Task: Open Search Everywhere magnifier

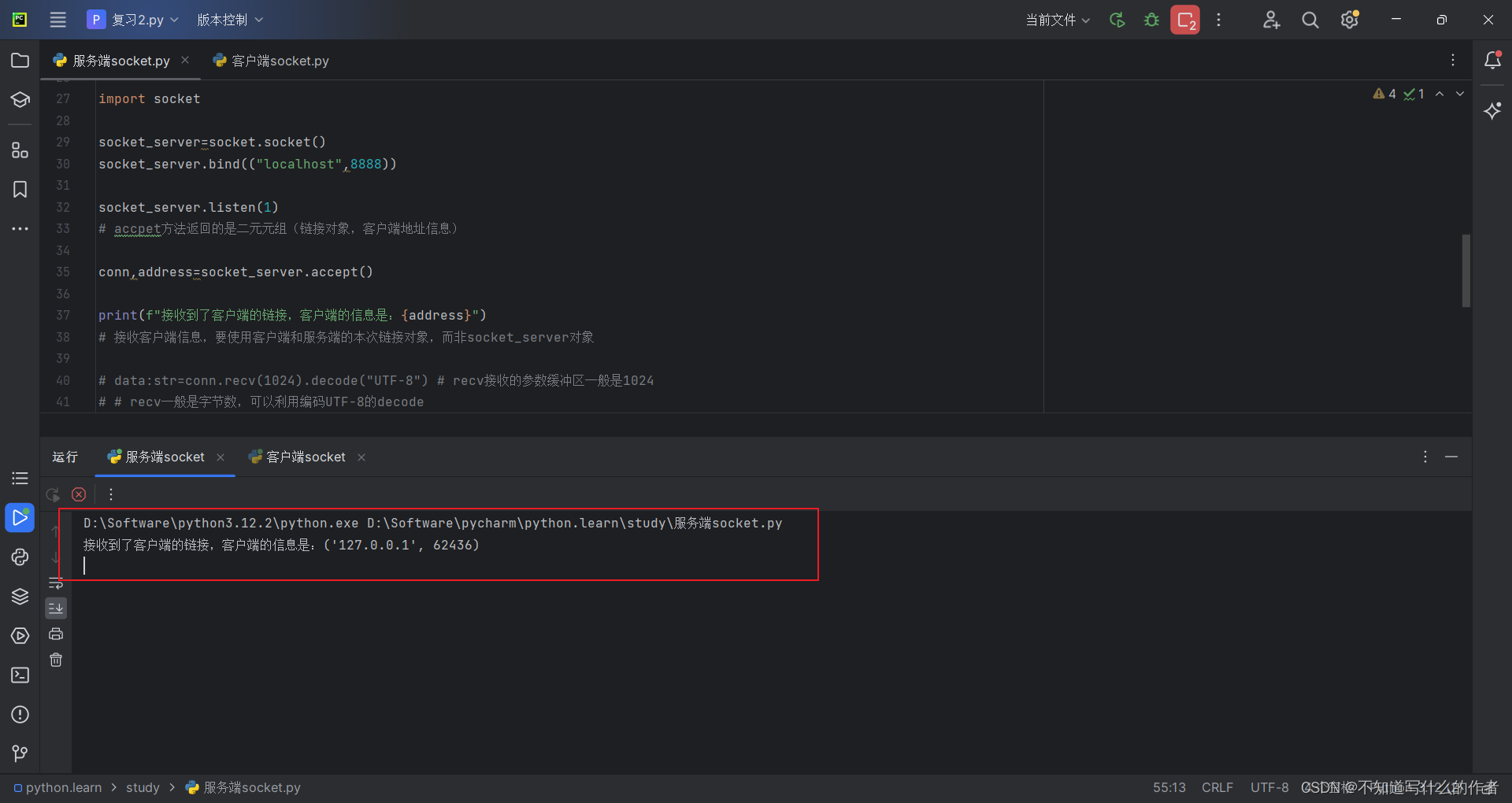Action: [1310, 20]
